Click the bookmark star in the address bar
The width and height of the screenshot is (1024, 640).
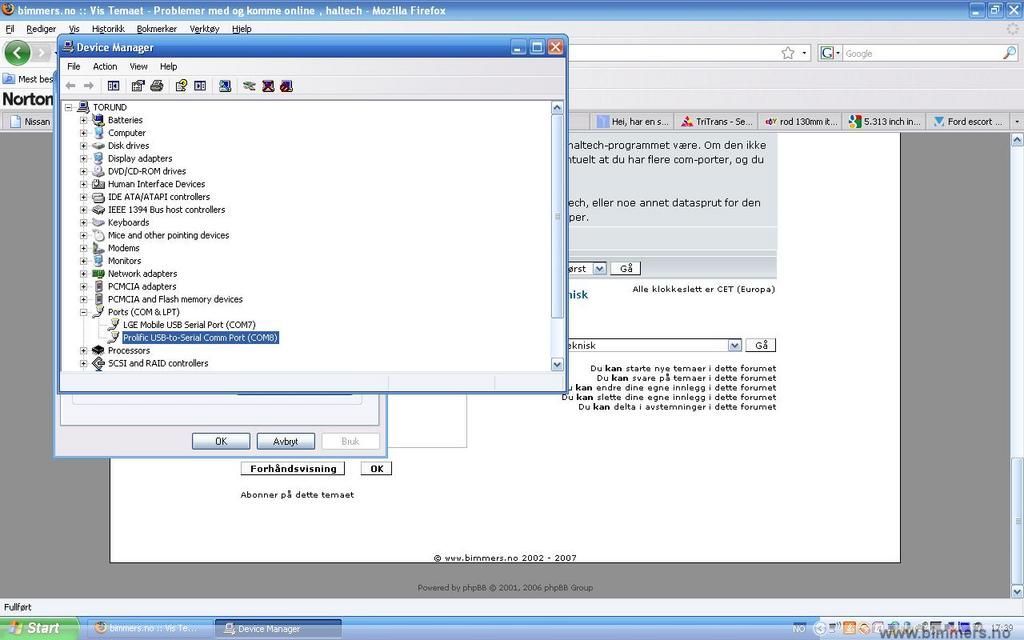788,54
